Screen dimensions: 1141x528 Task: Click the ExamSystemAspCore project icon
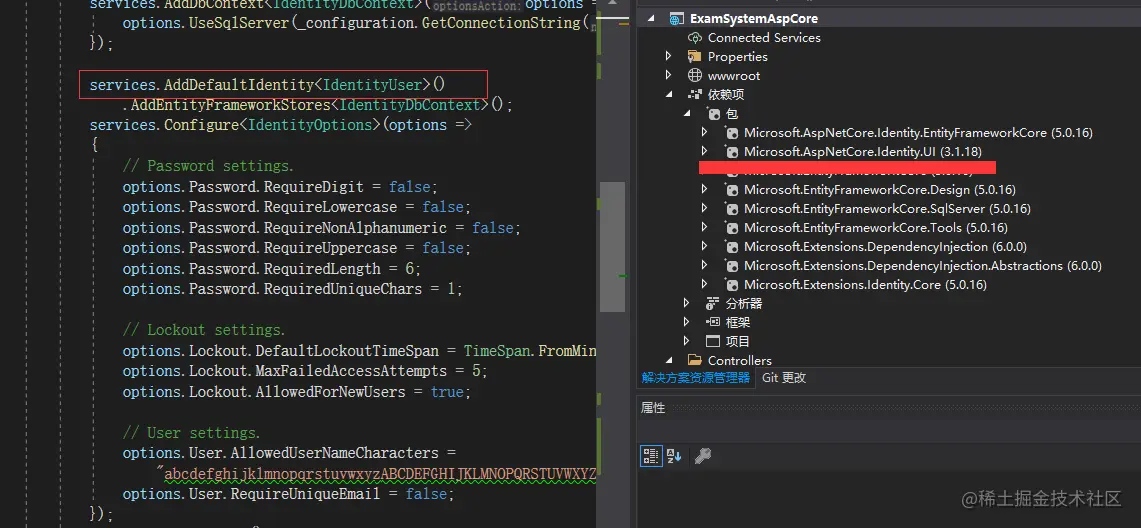coord(676,18)
